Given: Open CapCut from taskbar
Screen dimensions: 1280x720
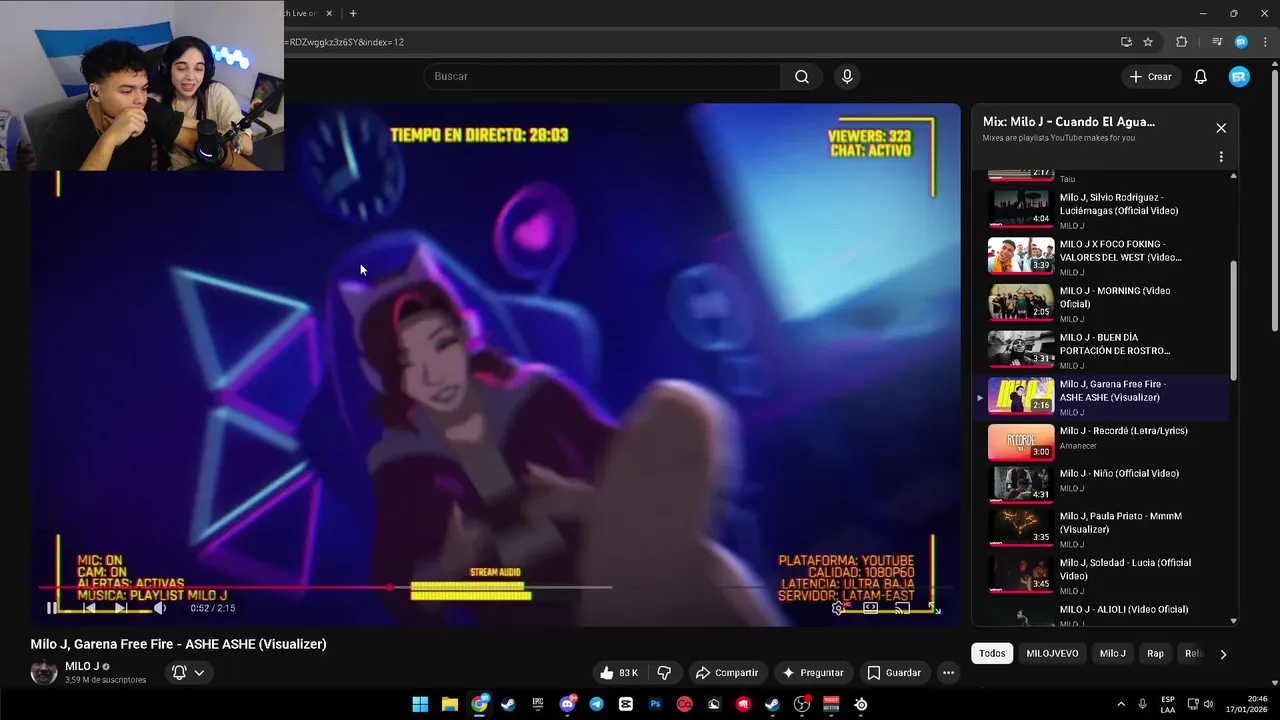Looking at the screenshot, I should (626, 704).
